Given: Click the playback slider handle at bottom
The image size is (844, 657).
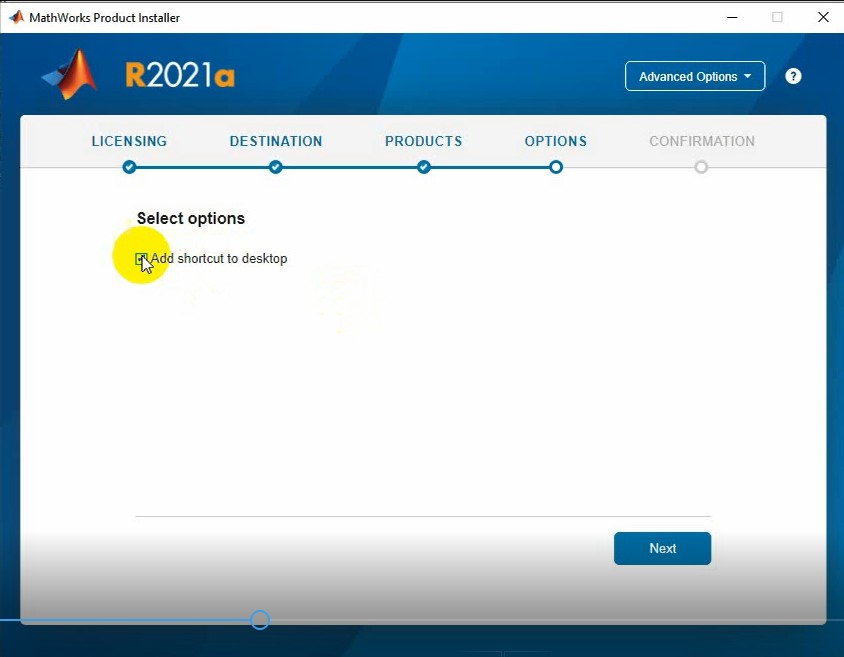Looking at the screenshot, I should [x=260, y=620].
